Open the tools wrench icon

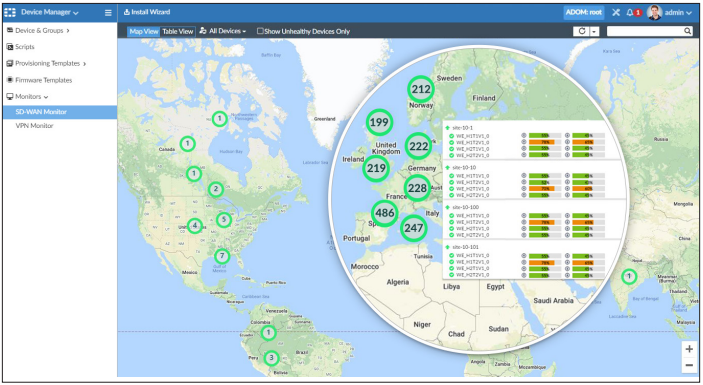click(x=616, y=13)
